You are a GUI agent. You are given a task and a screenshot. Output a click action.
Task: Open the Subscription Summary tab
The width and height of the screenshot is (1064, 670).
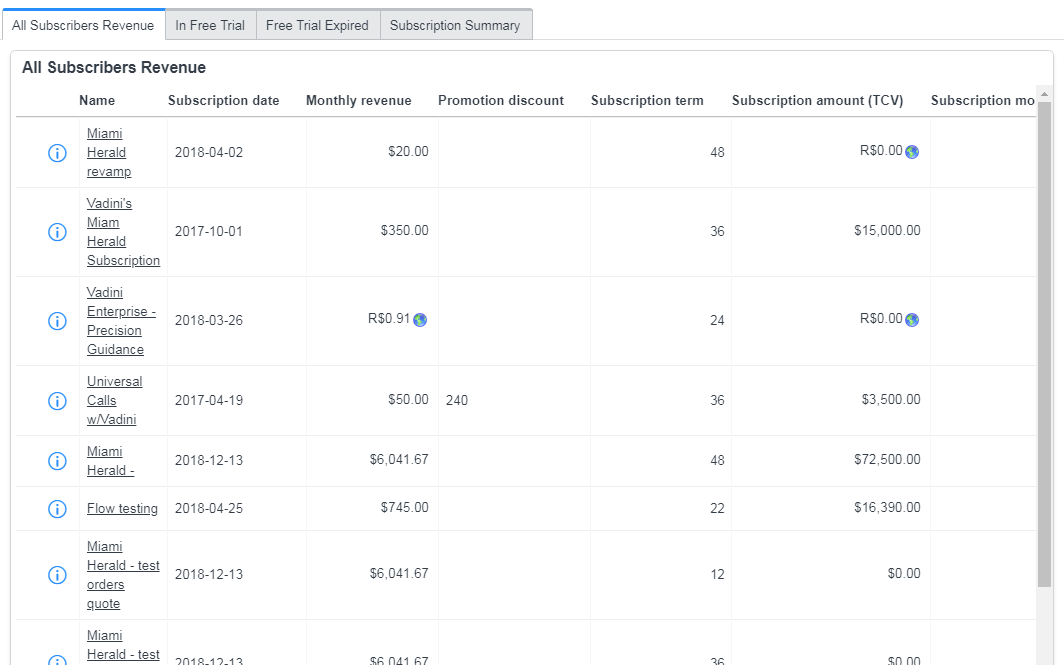click(455, 25)
